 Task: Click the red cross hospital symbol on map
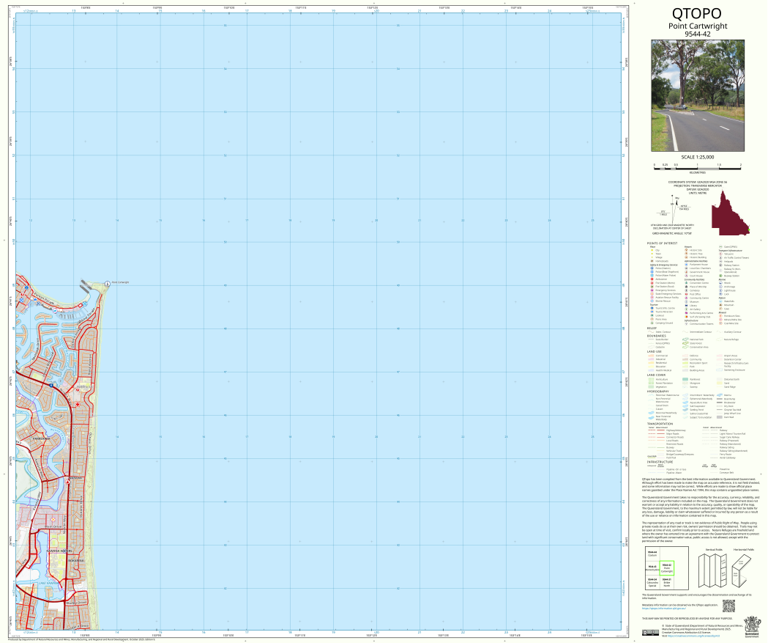click(77, 405)
